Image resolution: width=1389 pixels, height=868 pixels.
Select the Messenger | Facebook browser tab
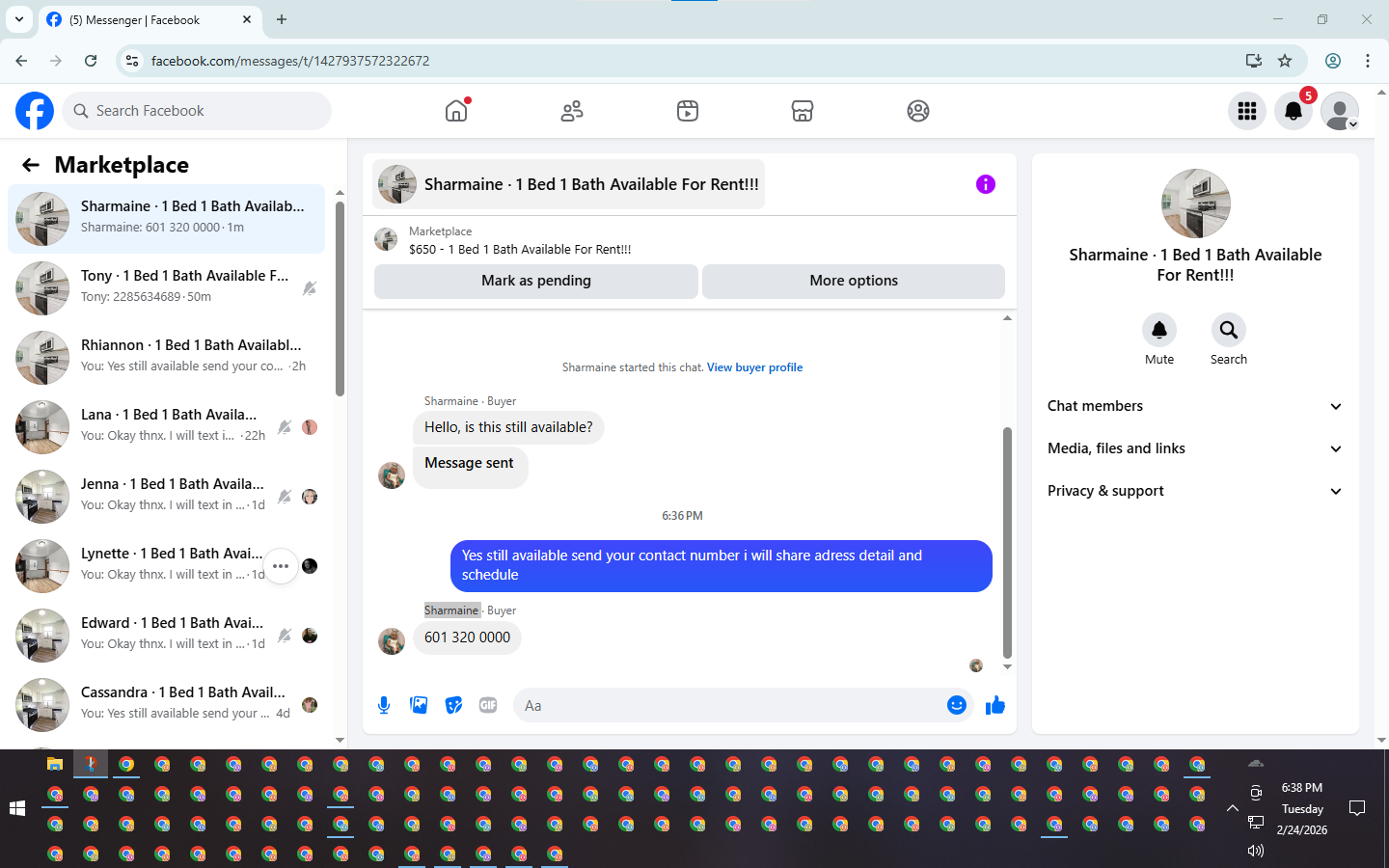[149, 19]
